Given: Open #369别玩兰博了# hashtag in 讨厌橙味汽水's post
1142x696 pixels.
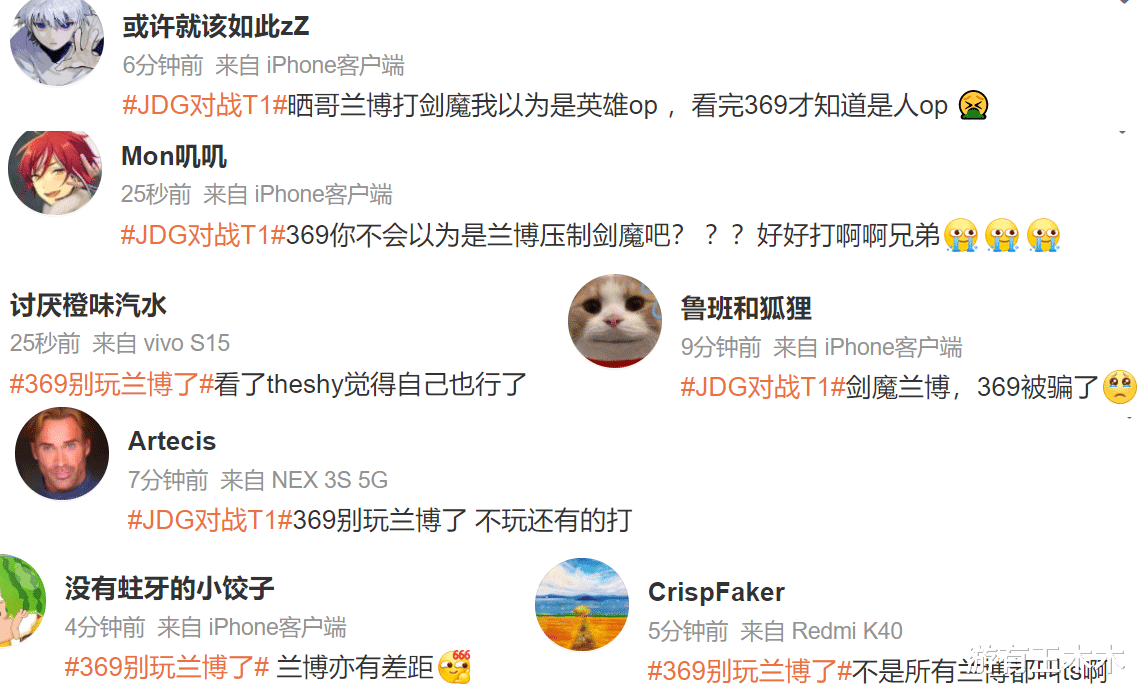Looking at the screenshot, I should [x=111, y=384].
